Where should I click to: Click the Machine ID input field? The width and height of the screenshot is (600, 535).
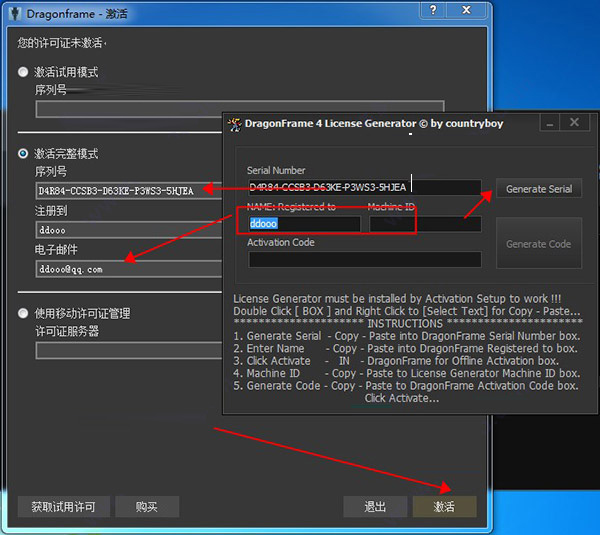point(424,224)
